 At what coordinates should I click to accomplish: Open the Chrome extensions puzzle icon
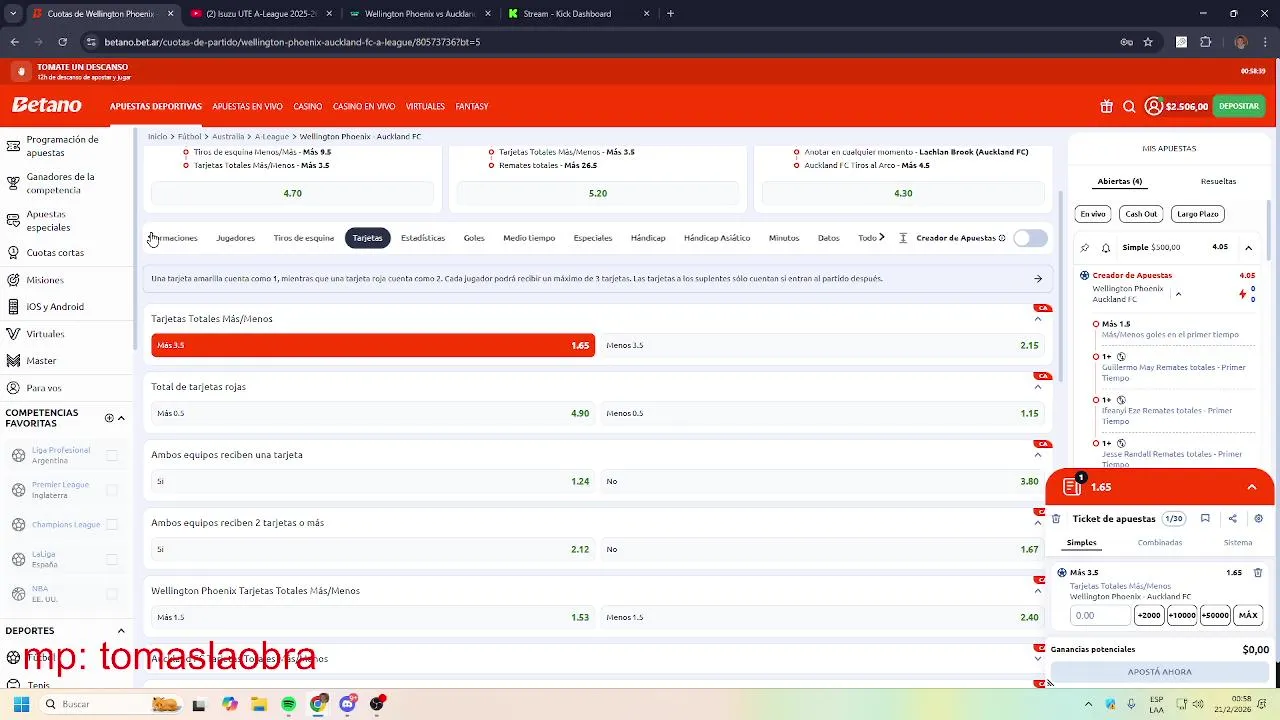(x=1205, y=42)
